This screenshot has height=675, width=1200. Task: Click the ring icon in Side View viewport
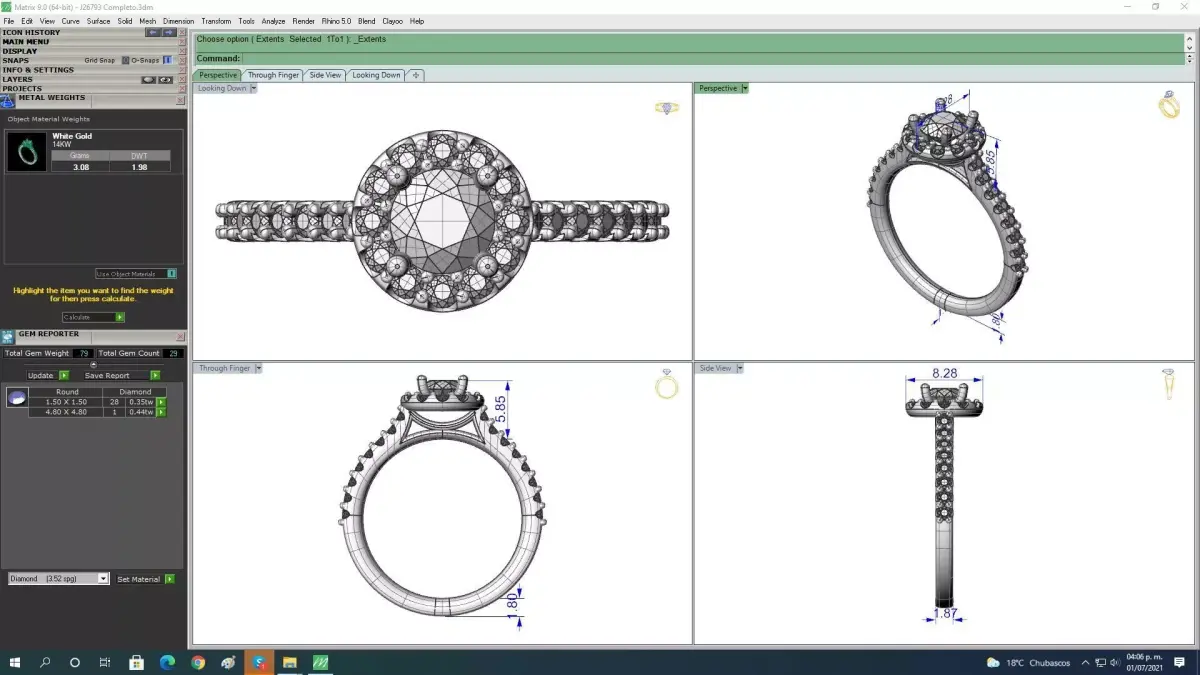point(1170,384)
